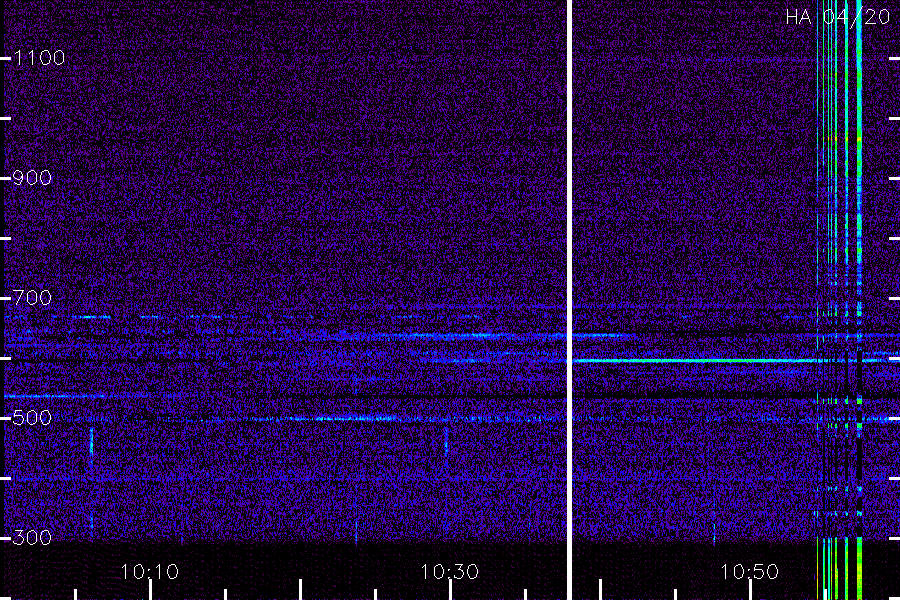Click the 1100 frequency axis label

(39, 58)
